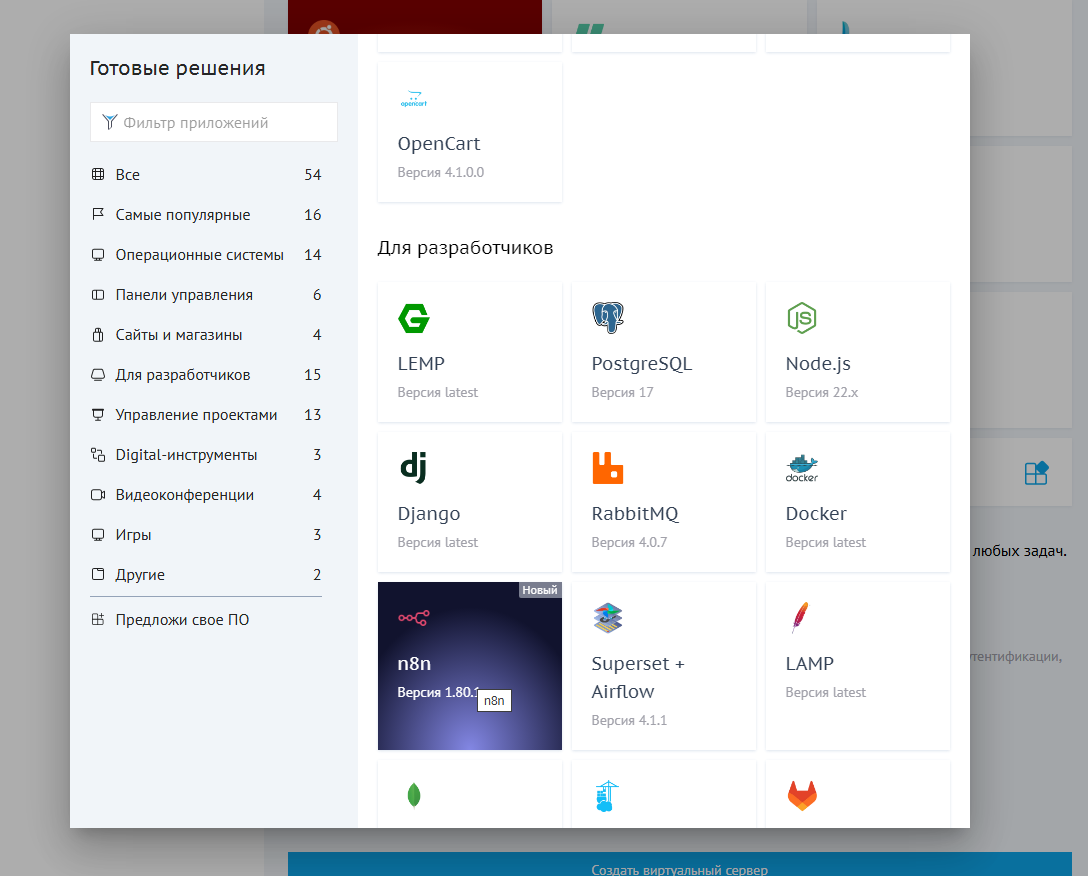Viewport: 1088px width, 876px height.
Task: Click Создать виртуальный сервер button behind dialog
Action: tap(680, 865)
